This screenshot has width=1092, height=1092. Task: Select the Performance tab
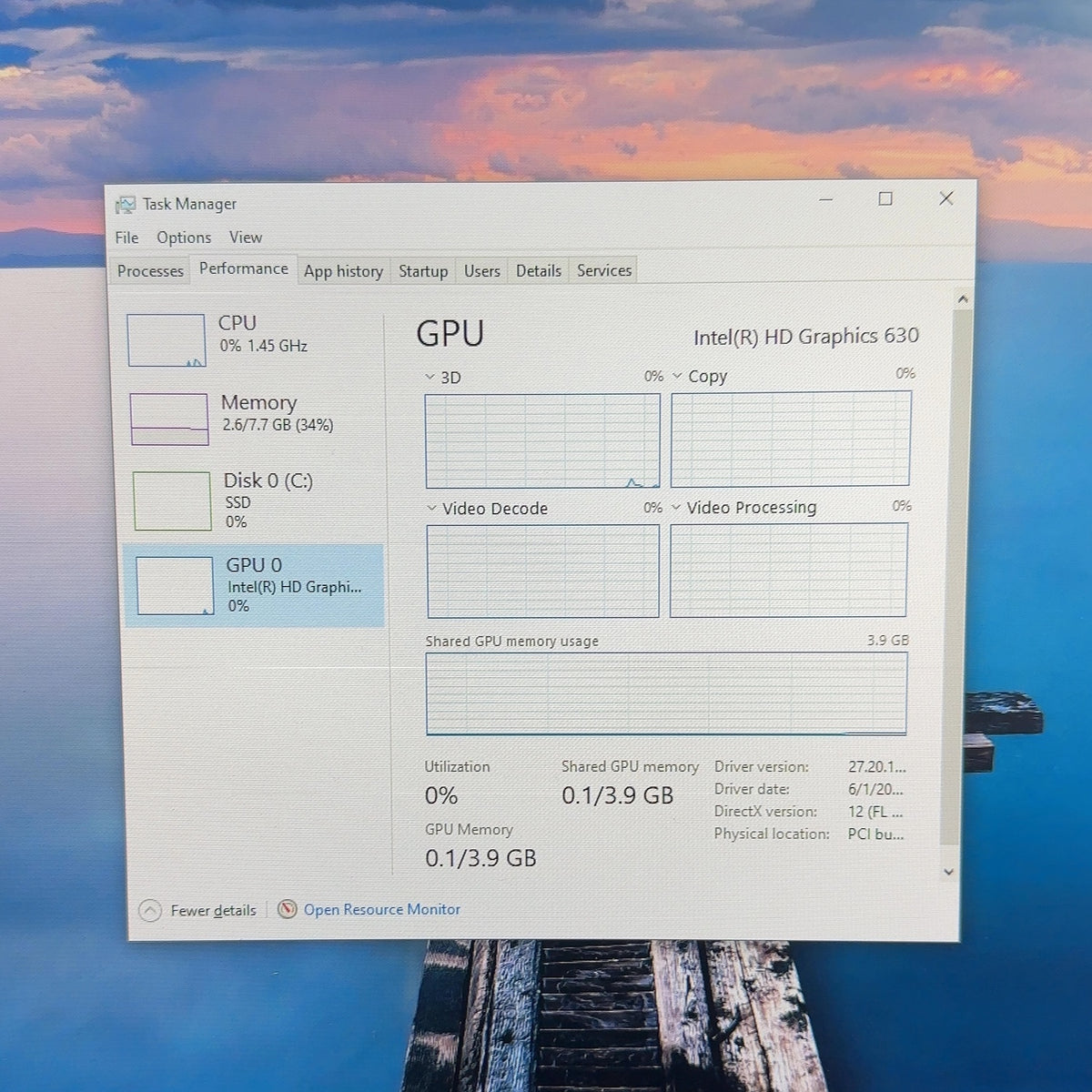point(244,268)
